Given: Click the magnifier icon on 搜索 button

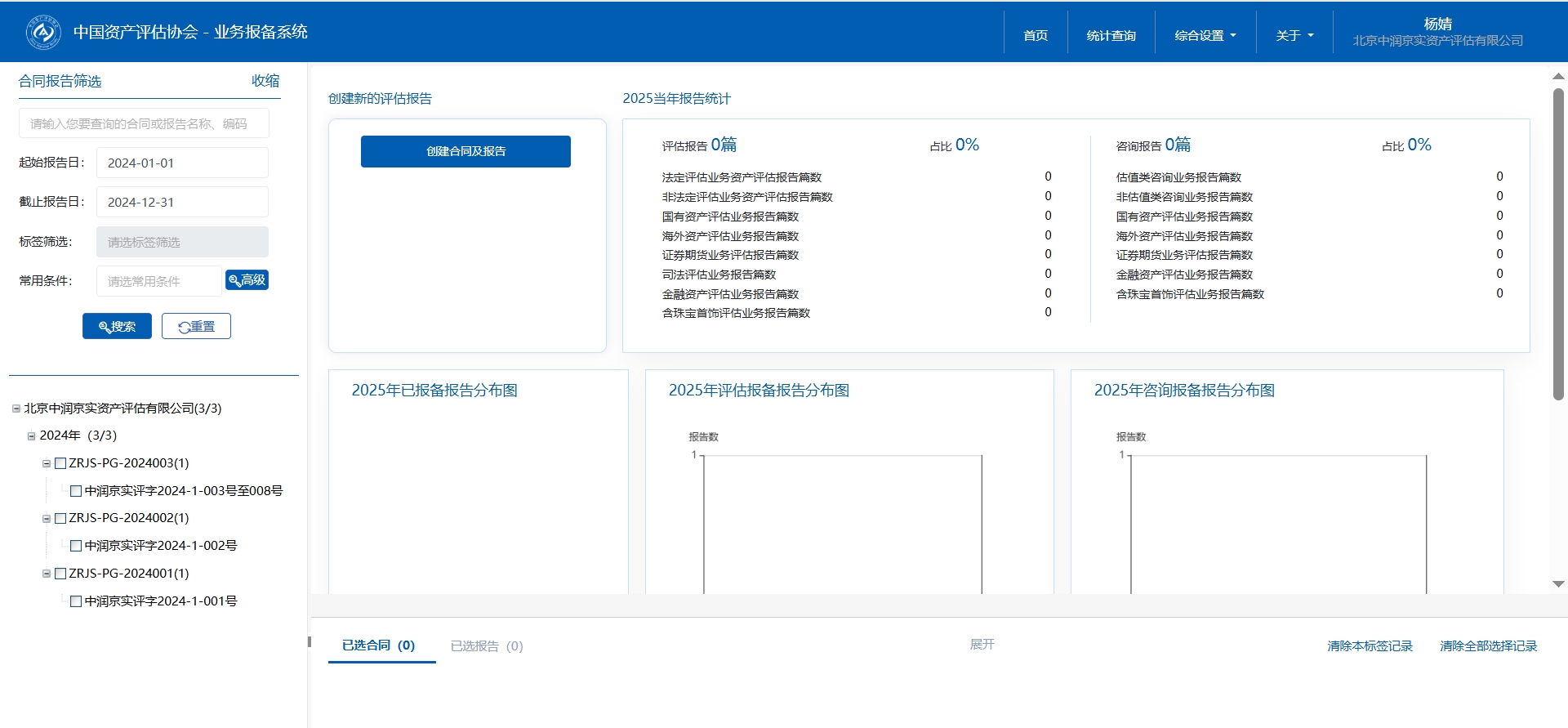Looking at the screenshot, I should [x=105, y=327].
